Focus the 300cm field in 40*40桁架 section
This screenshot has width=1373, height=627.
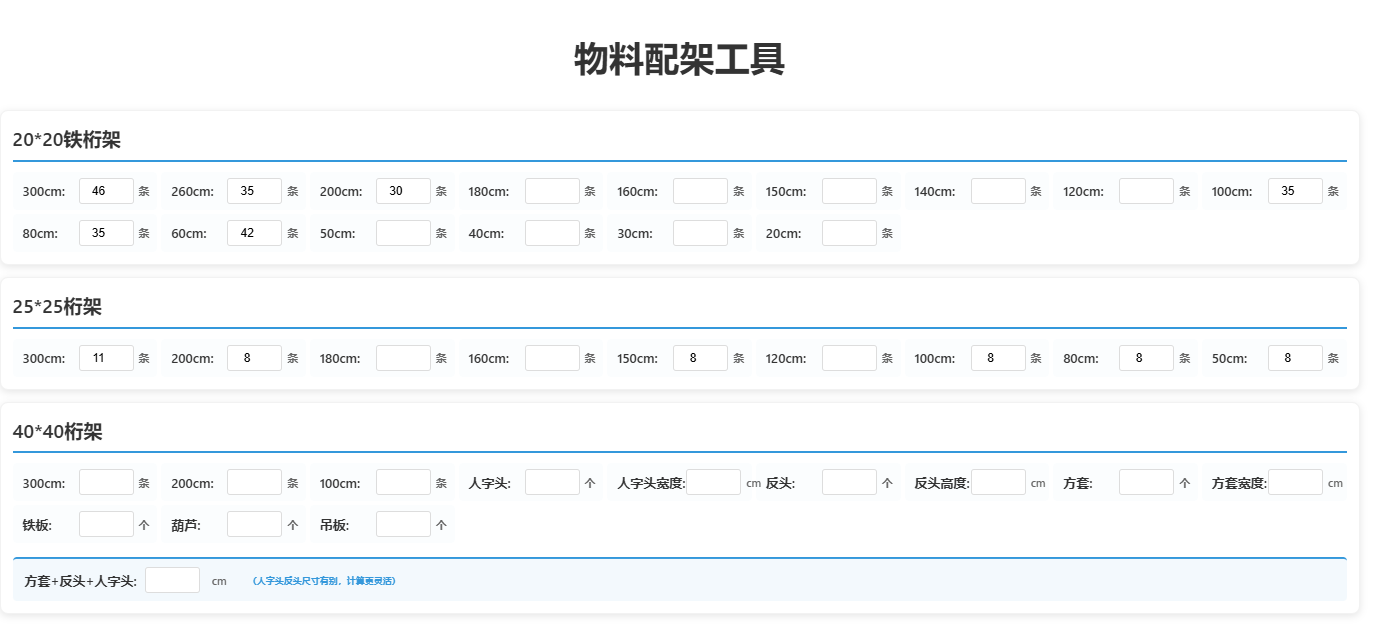(x=106, y=482)
